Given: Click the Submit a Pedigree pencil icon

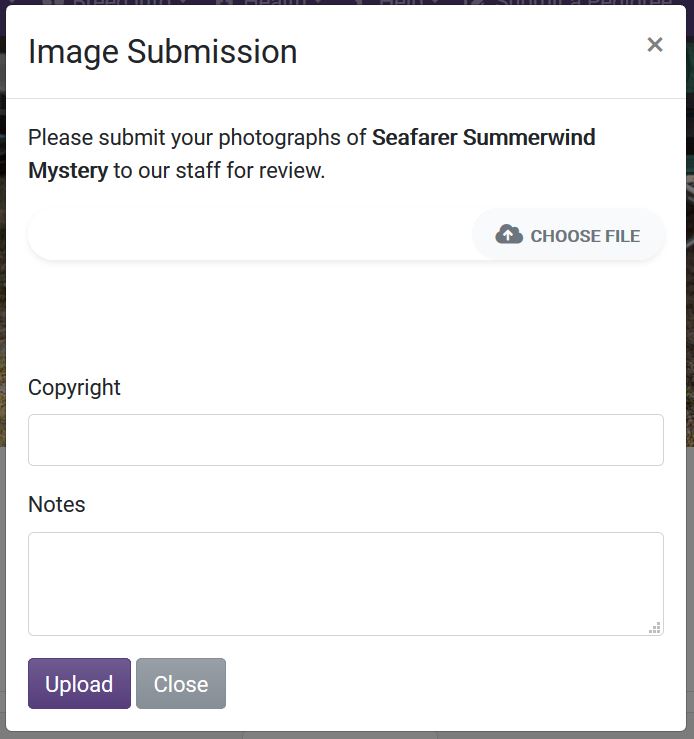Looking at the screenshot, I should 478,3.
